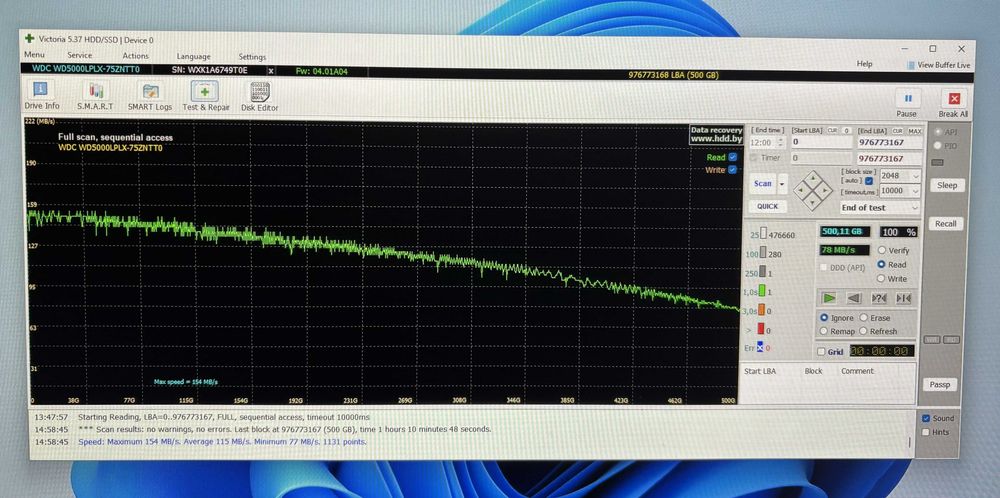The height and width of the screenshot is (498, 1000).
Task: Click the green play forward button
Action: point(828,298)
